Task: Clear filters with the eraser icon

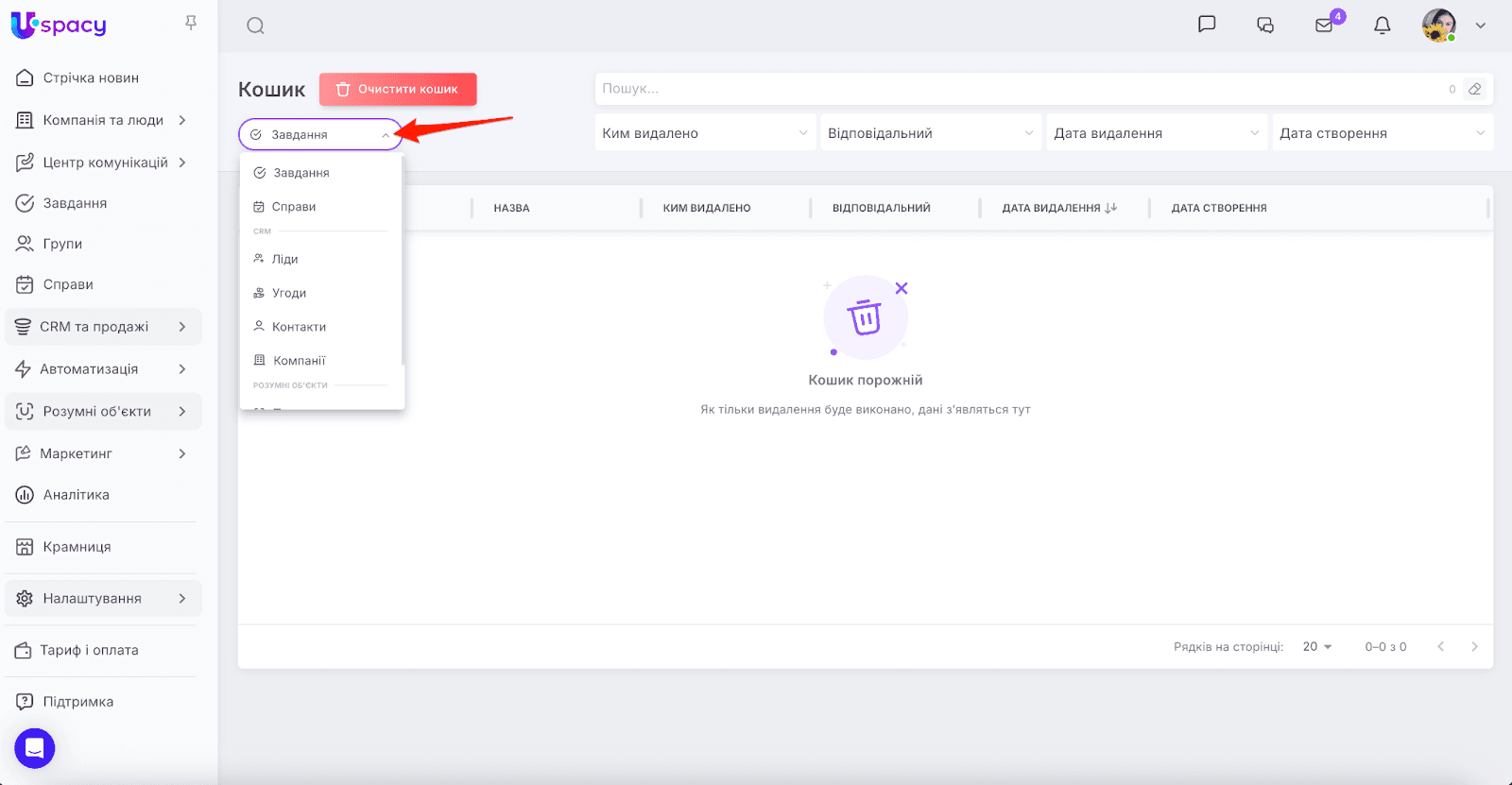Action: pos(1475,89)
